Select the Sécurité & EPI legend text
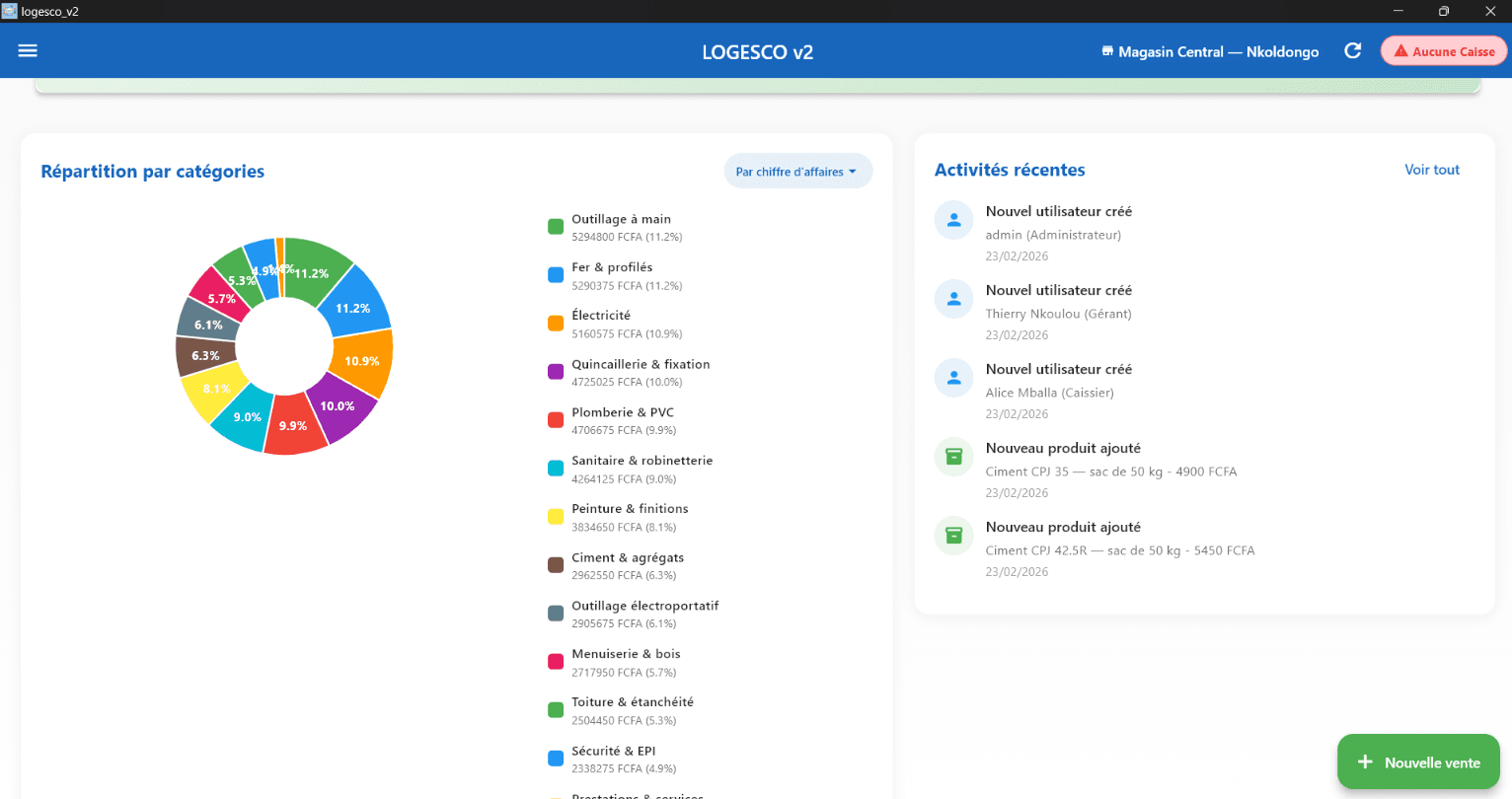Viewport: 1512px width, 799px height. 613,751
